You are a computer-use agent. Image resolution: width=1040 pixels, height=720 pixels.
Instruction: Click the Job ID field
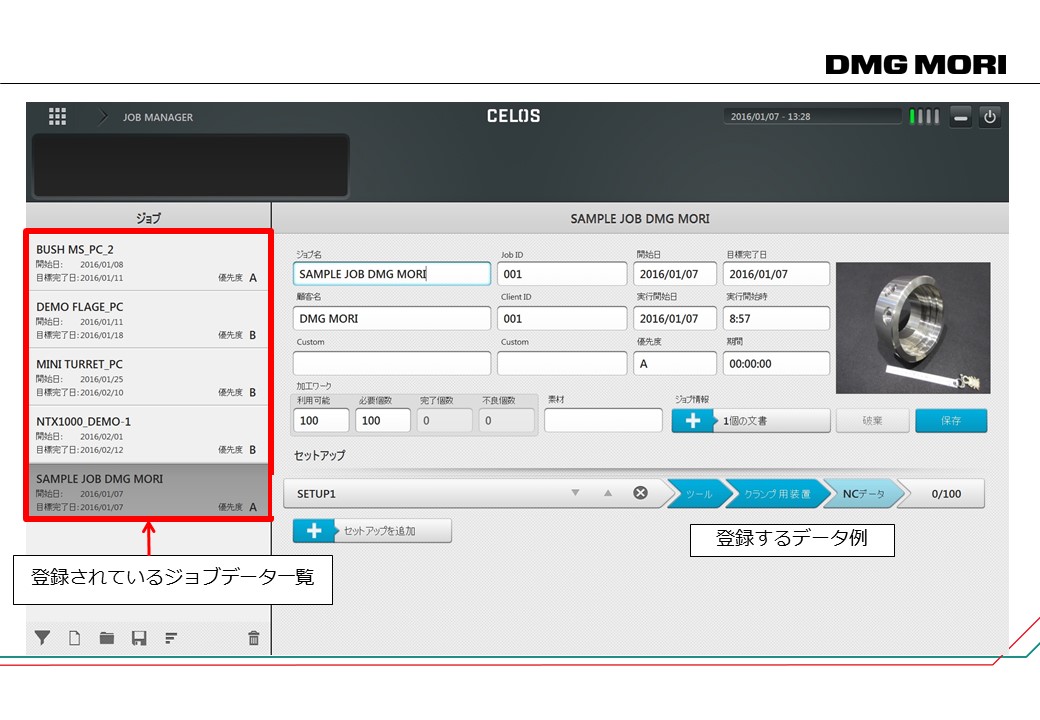tap(562, 274)
